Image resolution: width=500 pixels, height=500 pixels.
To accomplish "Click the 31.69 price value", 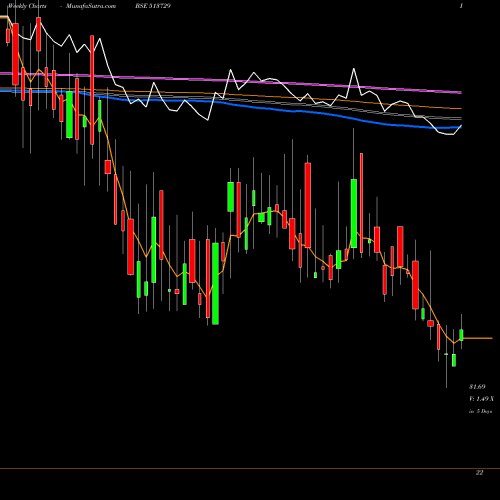I will pyautogui.click(x=477, y=387).
